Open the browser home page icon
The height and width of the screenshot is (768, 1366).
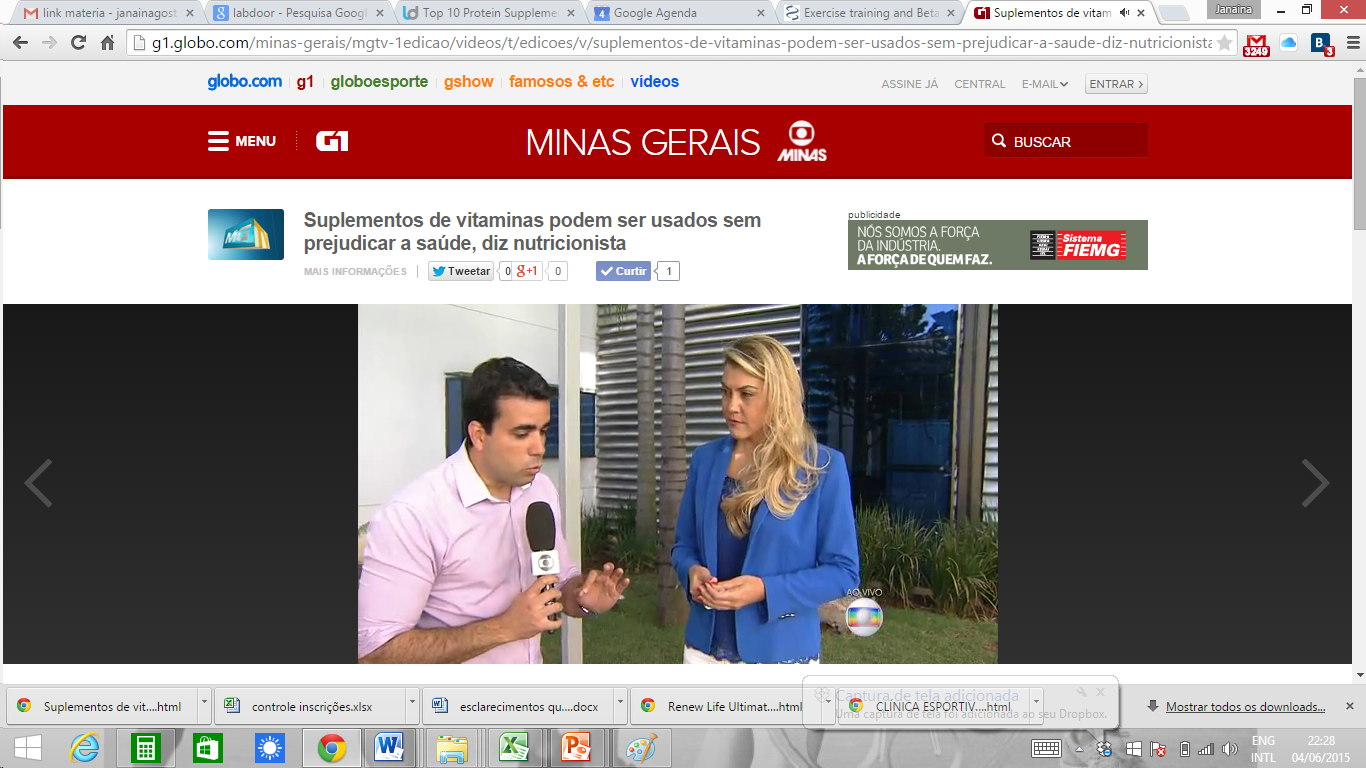click(107, 44)
